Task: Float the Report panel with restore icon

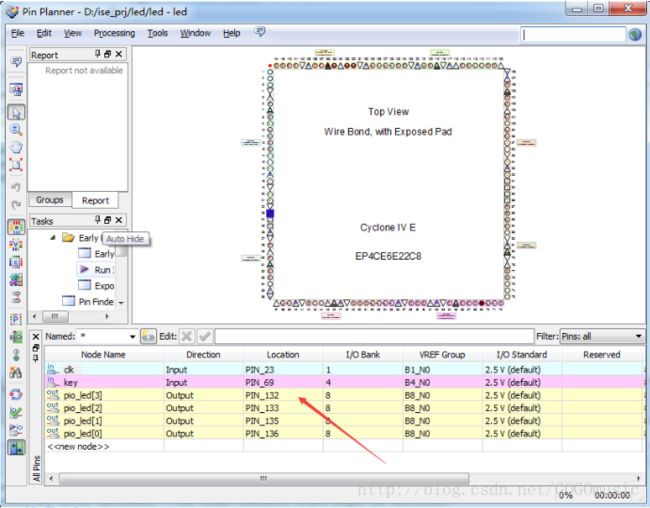Action: click(108, 54)
